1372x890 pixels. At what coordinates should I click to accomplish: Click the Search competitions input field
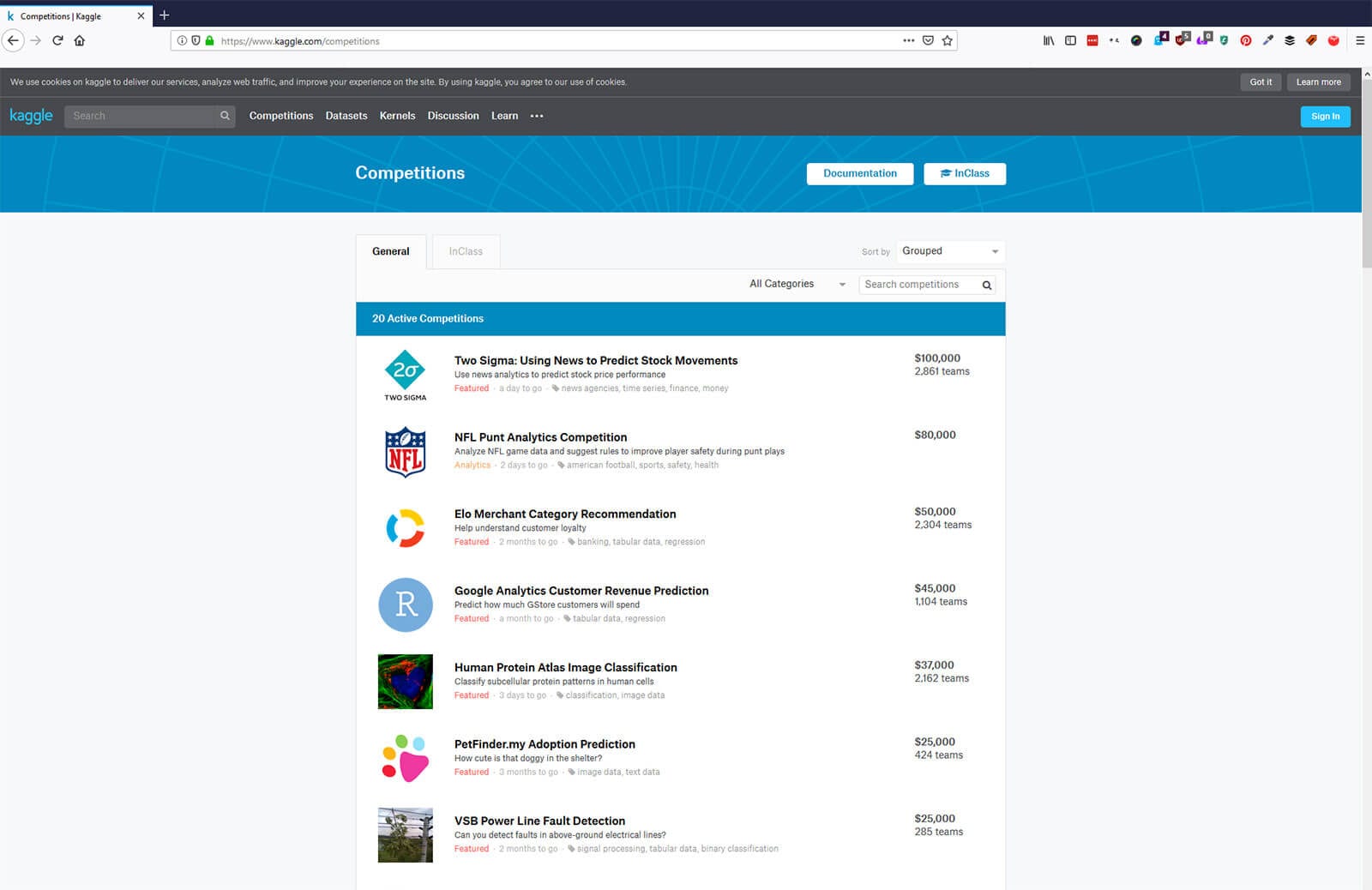click(918, 285)
